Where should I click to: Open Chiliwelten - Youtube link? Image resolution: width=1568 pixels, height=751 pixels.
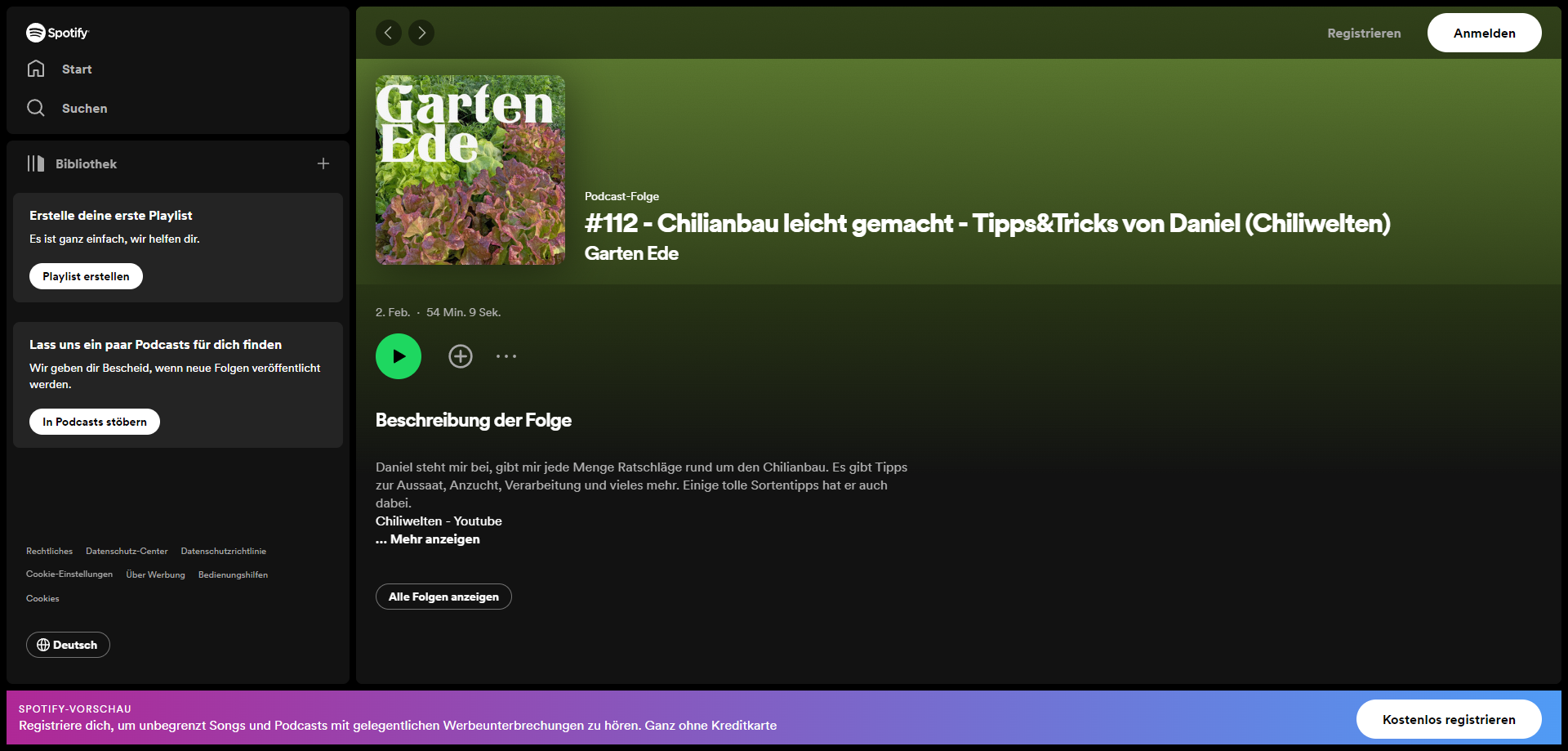coord(439,521)
